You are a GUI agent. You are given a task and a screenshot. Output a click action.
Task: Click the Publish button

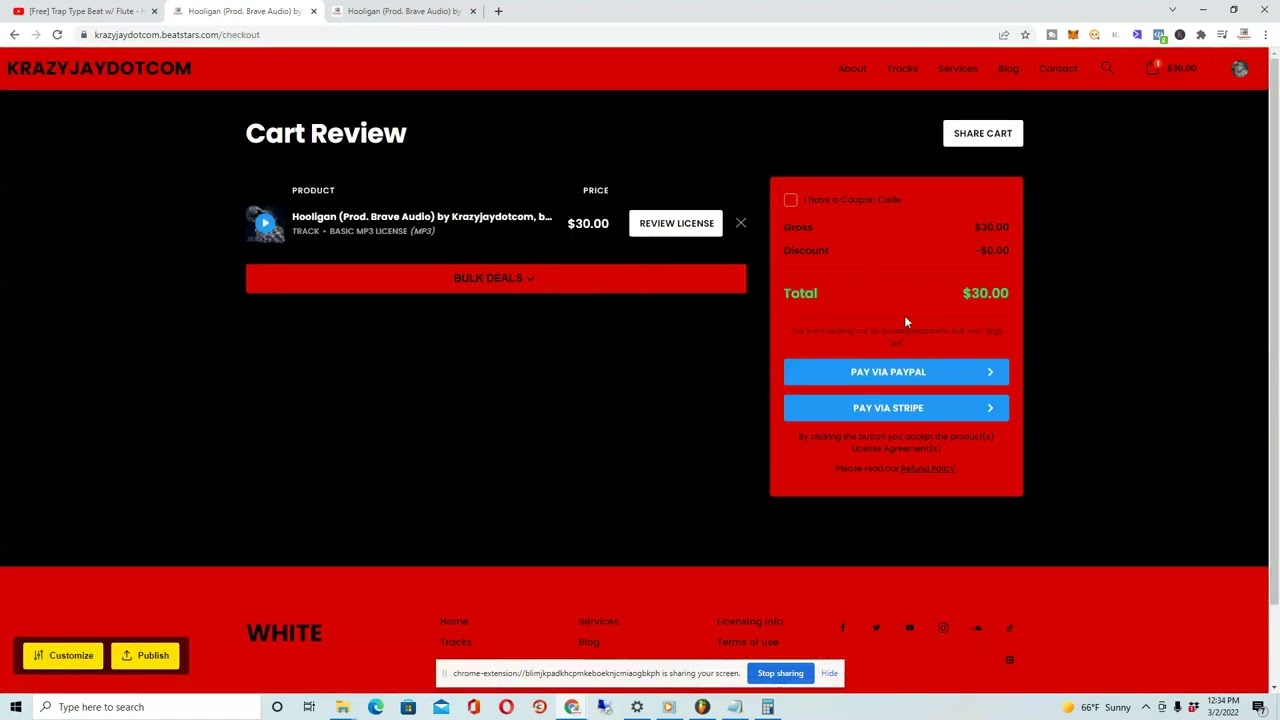click(145, 656)
